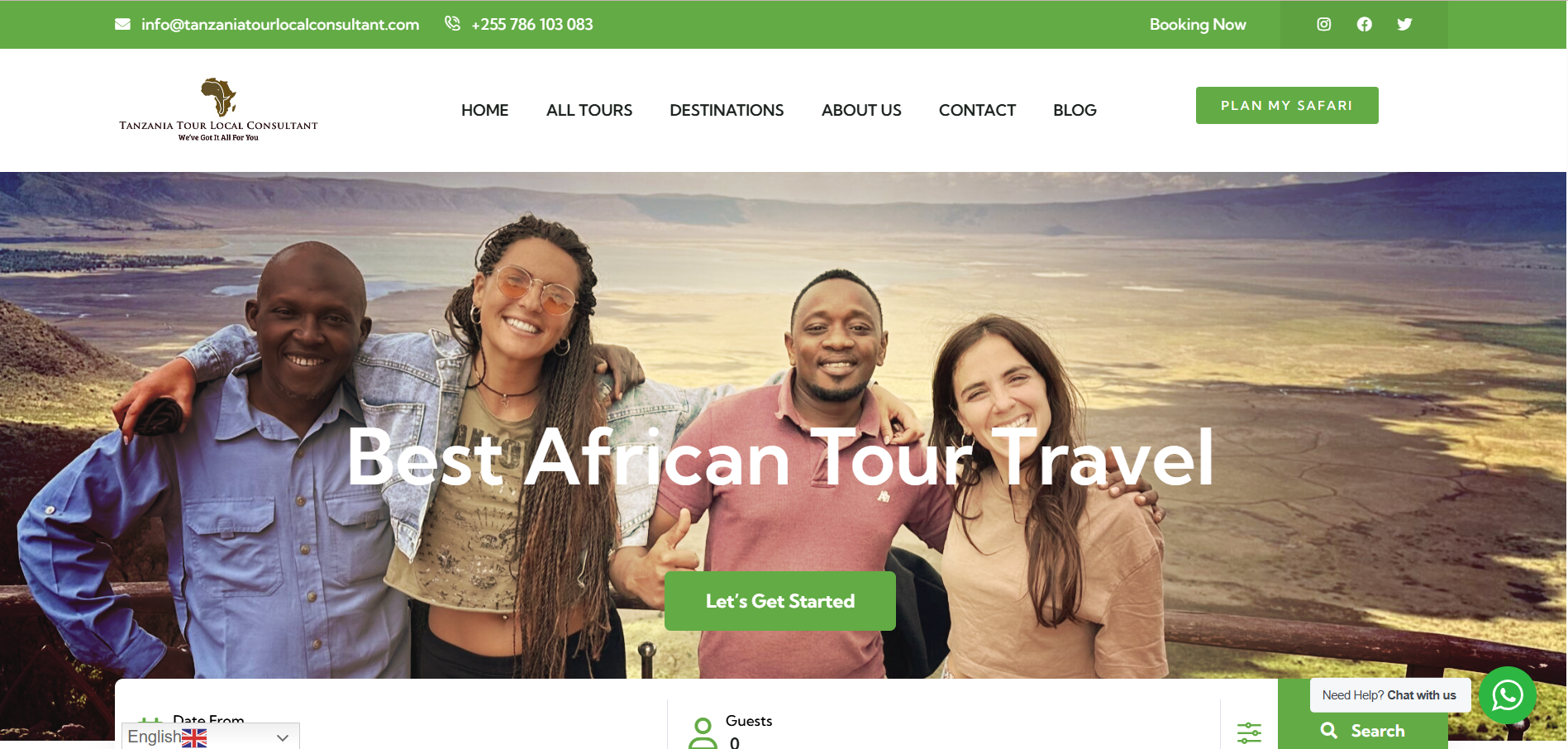Image resolution: width=1568 pixels, height=749 pixels.
Task: Click the WhatsApp chat bubble icon
Action: (1508, 695)
